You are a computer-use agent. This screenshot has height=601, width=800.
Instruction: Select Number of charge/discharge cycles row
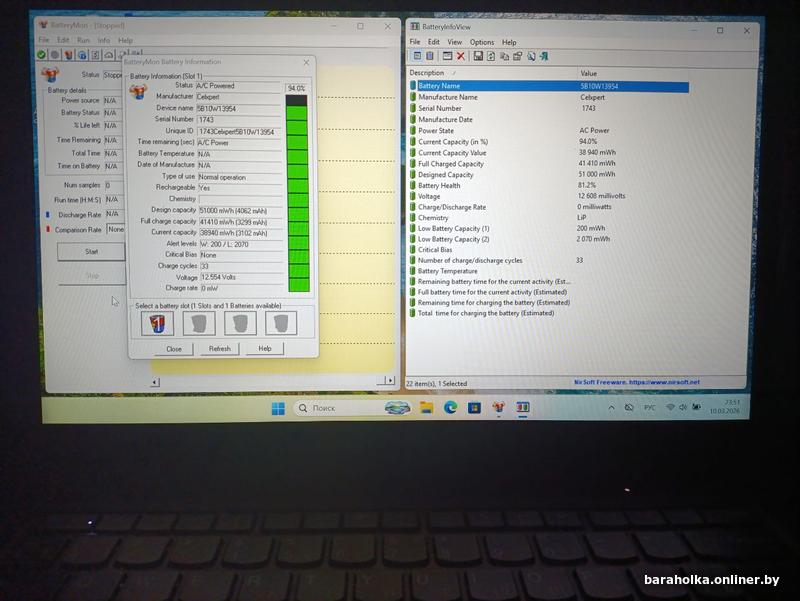(549, 260)
